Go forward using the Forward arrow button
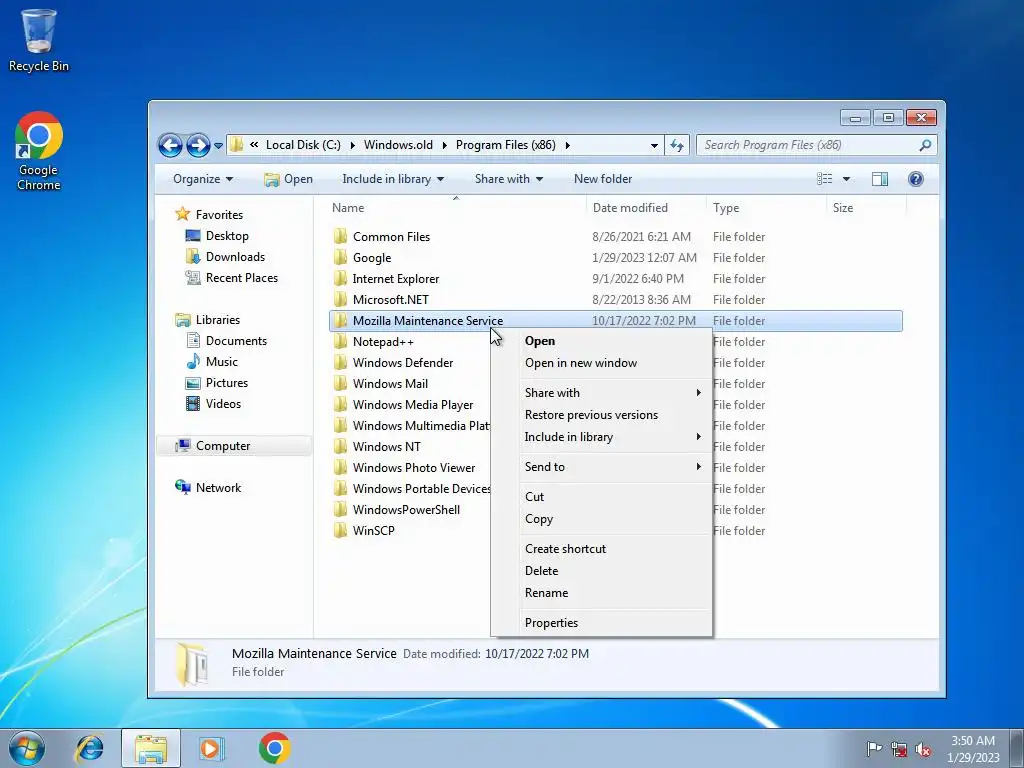This screenshot has width=1024, height=768. tap(198, 145)
